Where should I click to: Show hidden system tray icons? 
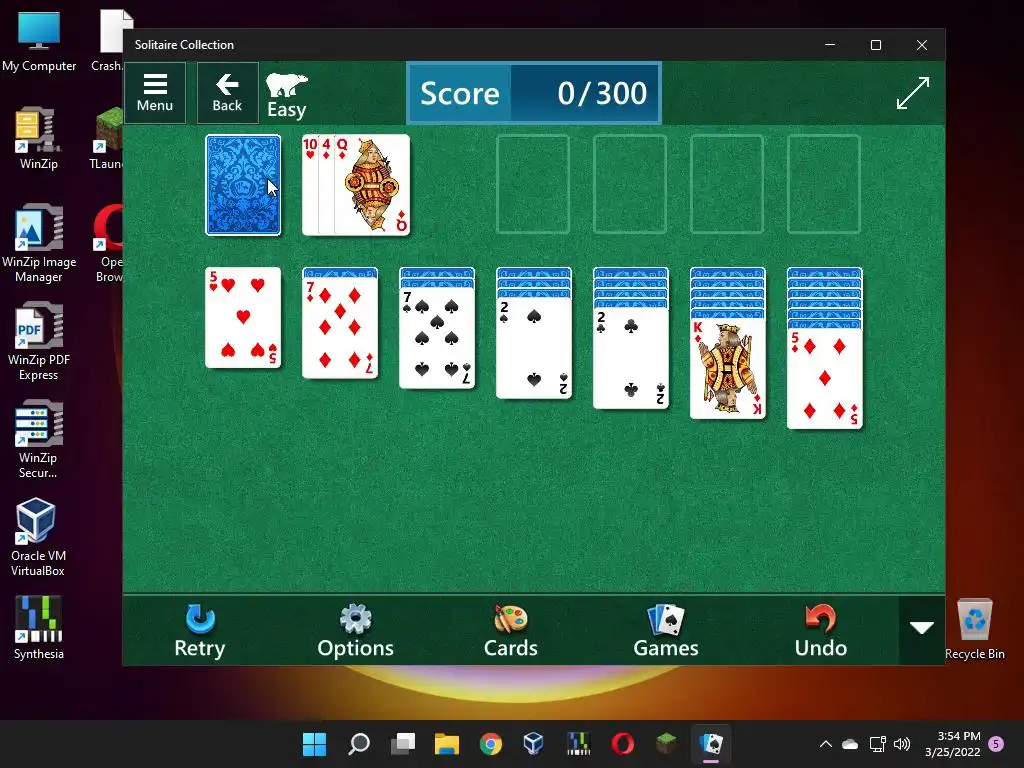825,744
